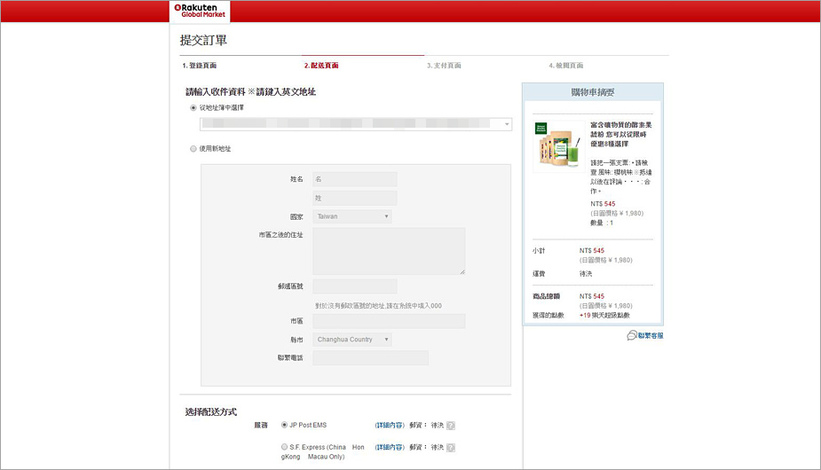Viewport: 821px width, 470px height.
Task: Click help icon beside S.F. Express fee
Action: point(451,447)
